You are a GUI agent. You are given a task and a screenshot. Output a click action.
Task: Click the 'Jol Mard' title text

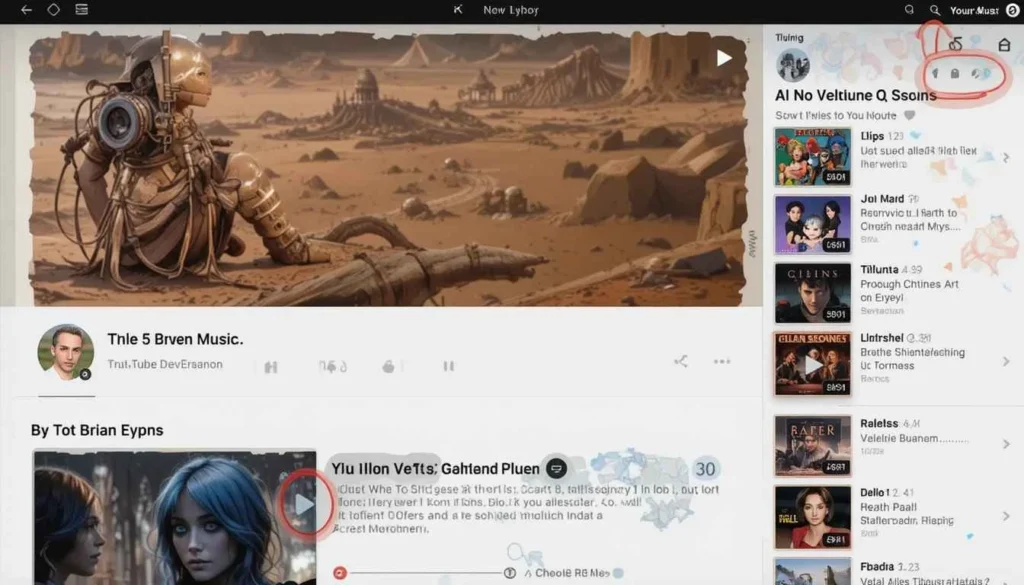click(882, 198)
